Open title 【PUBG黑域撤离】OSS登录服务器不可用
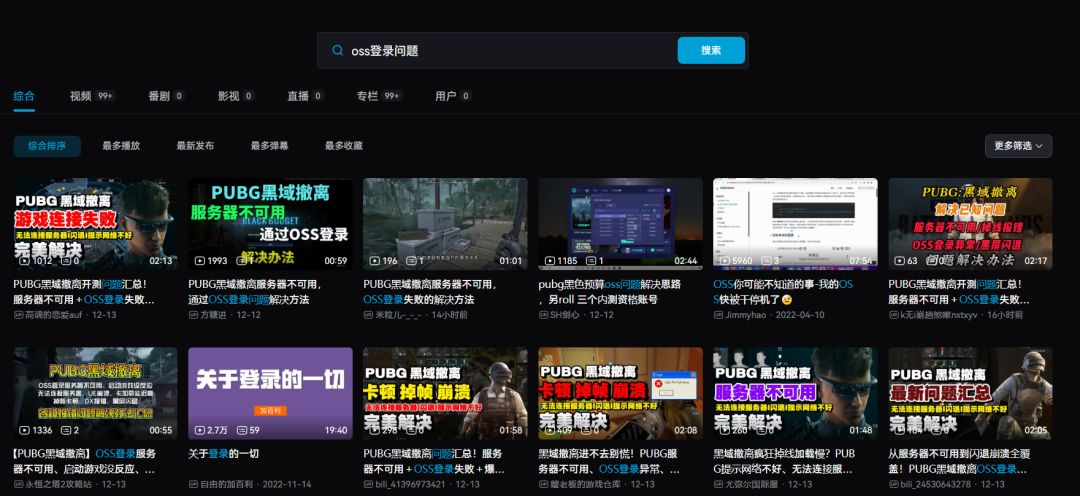 point(85,462)
